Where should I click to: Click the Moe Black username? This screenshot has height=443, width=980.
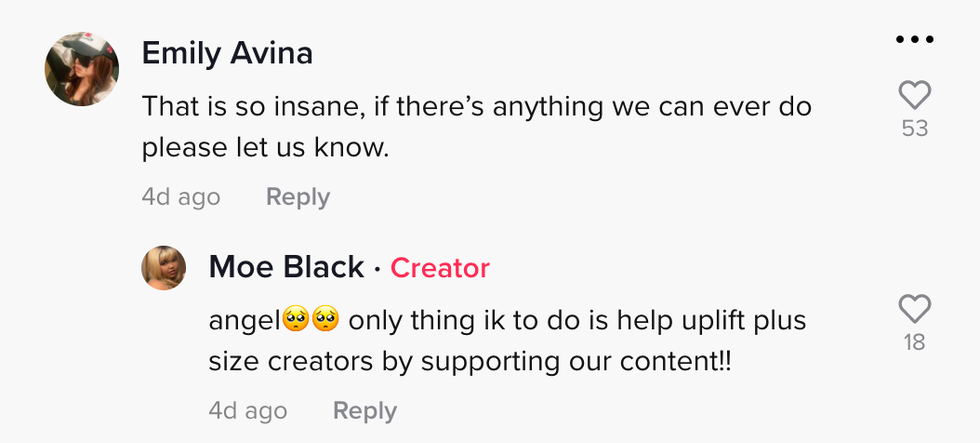[x=286, y=267]
